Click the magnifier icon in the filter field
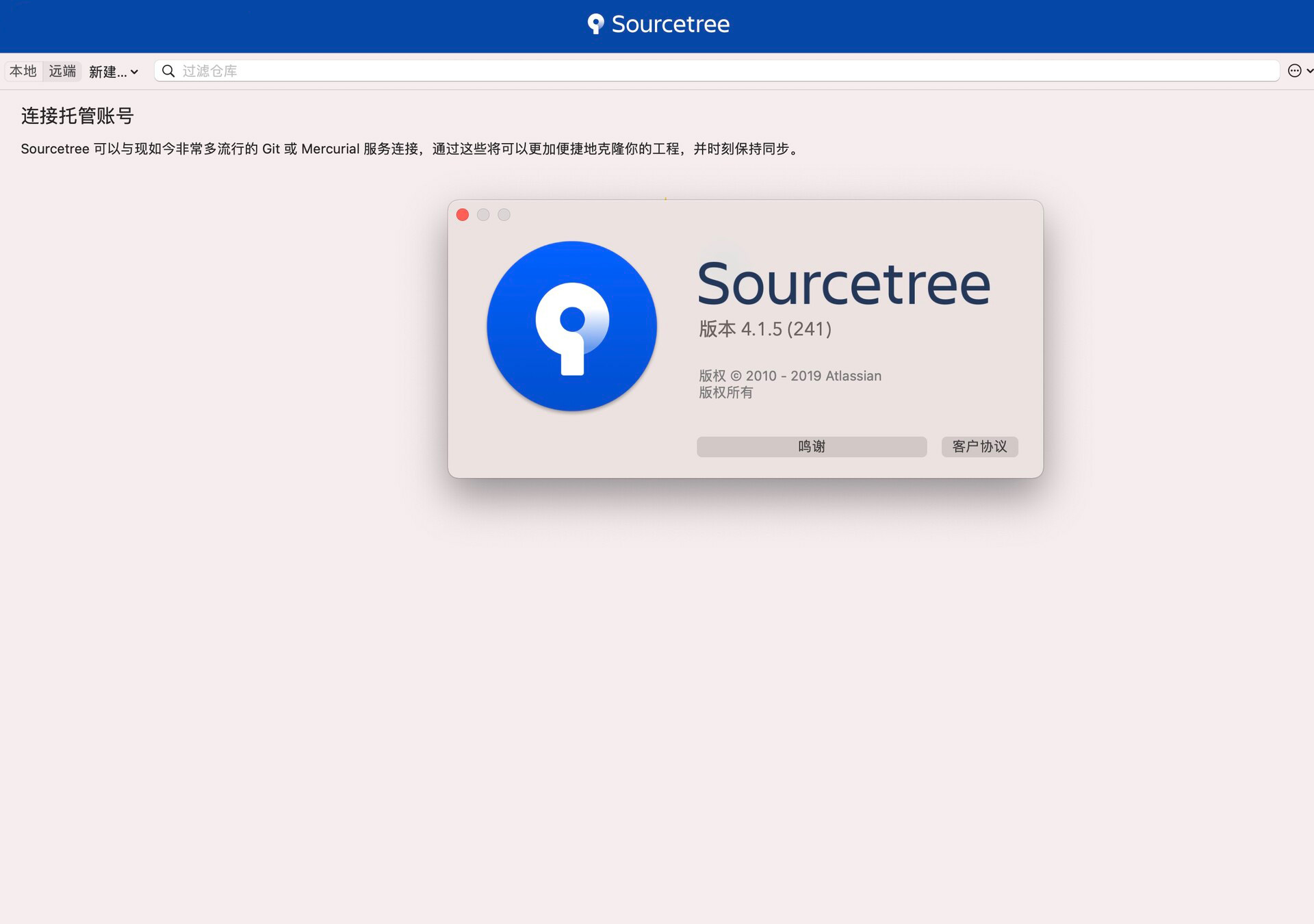Viewport: 1314px width, 924px height. click(x=168, y=70)
